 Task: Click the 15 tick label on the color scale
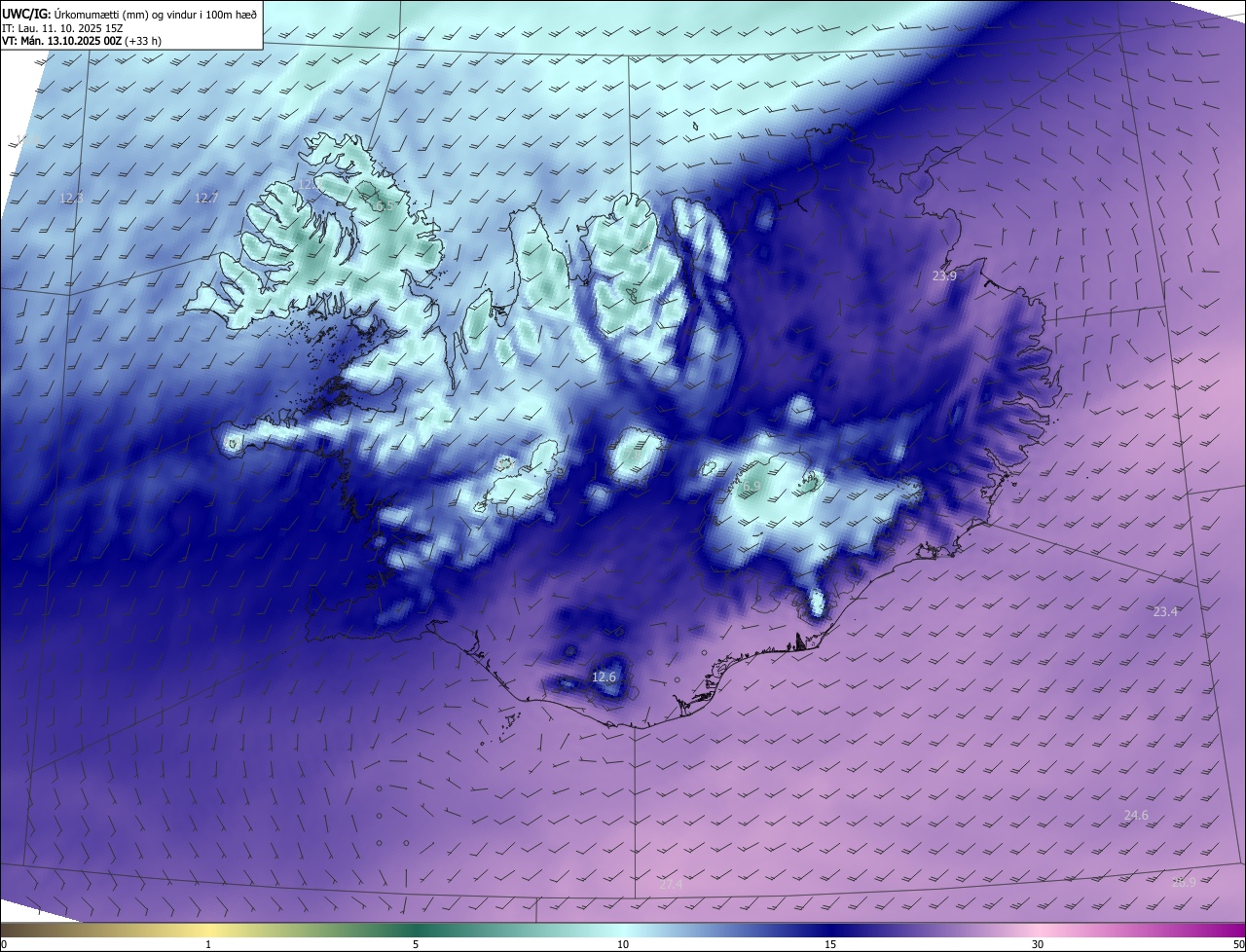click(x=830, y=944)
